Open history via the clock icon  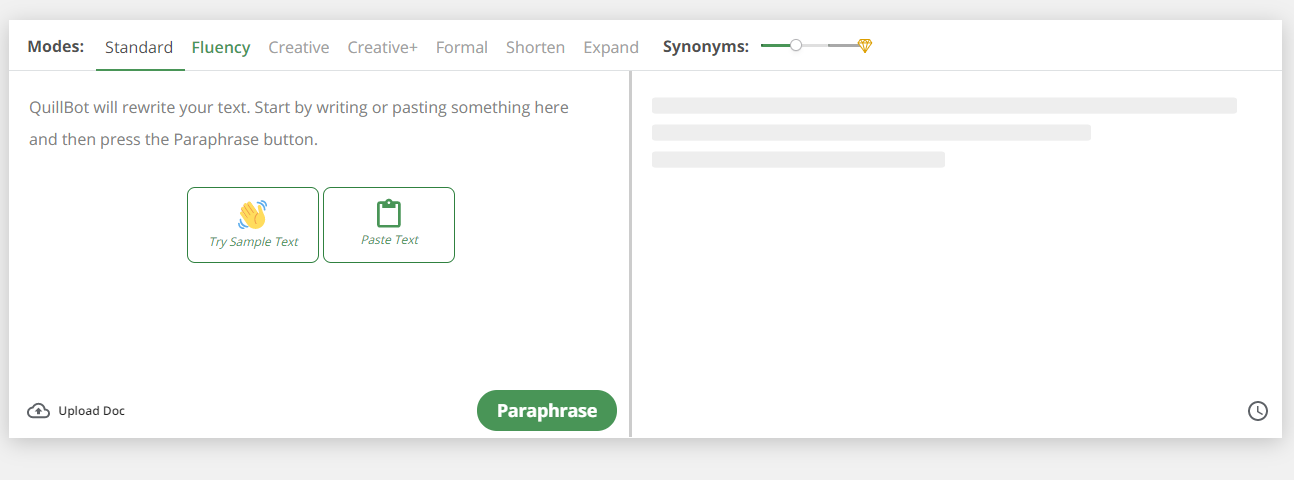click(x=1258, y=411)
